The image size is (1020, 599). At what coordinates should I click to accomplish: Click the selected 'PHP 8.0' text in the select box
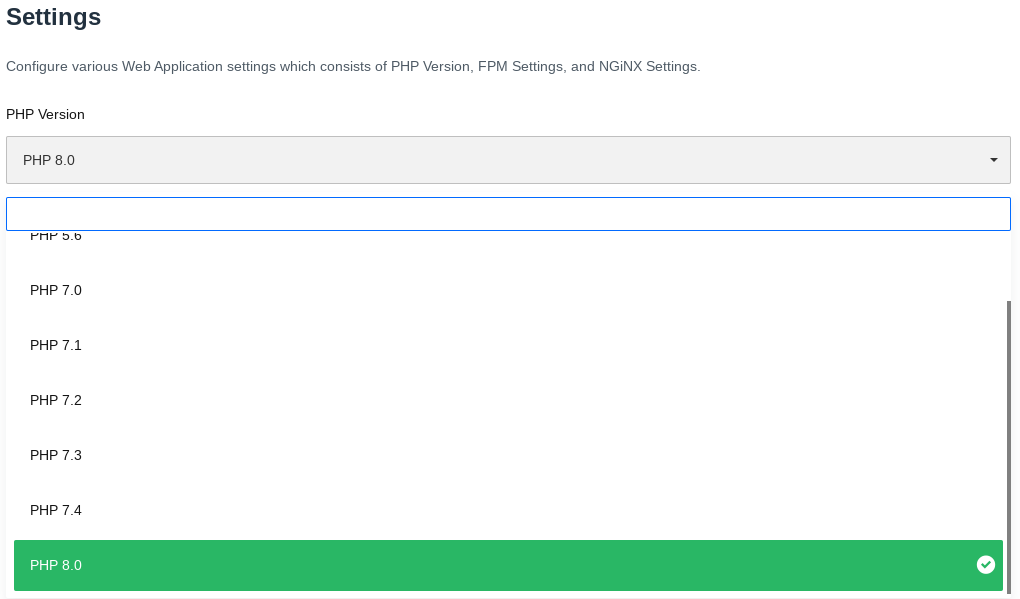point(49,160)
